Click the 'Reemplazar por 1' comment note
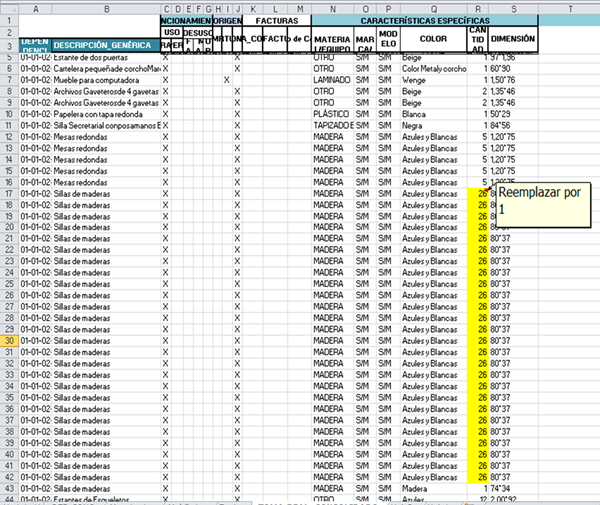The height and width of the screenshot is (505, 600). (533, 200)
